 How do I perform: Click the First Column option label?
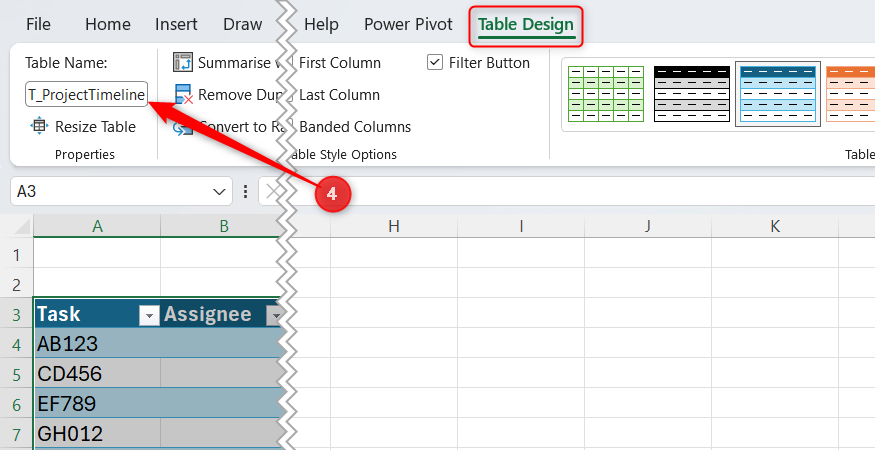click(340, 63)
